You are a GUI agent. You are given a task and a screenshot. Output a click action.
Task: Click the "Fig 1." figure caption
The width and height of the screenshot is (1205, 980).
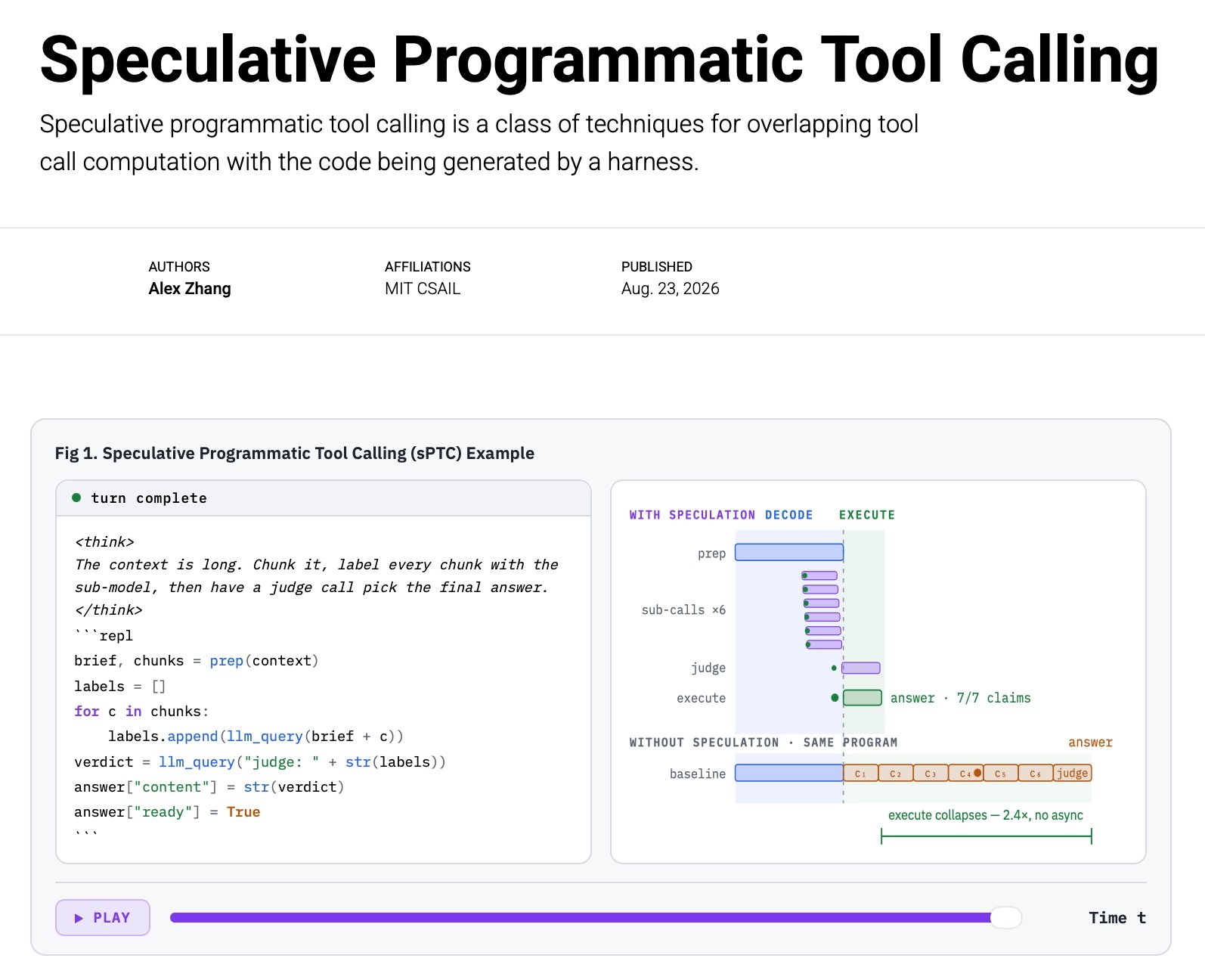coord(295,453)
